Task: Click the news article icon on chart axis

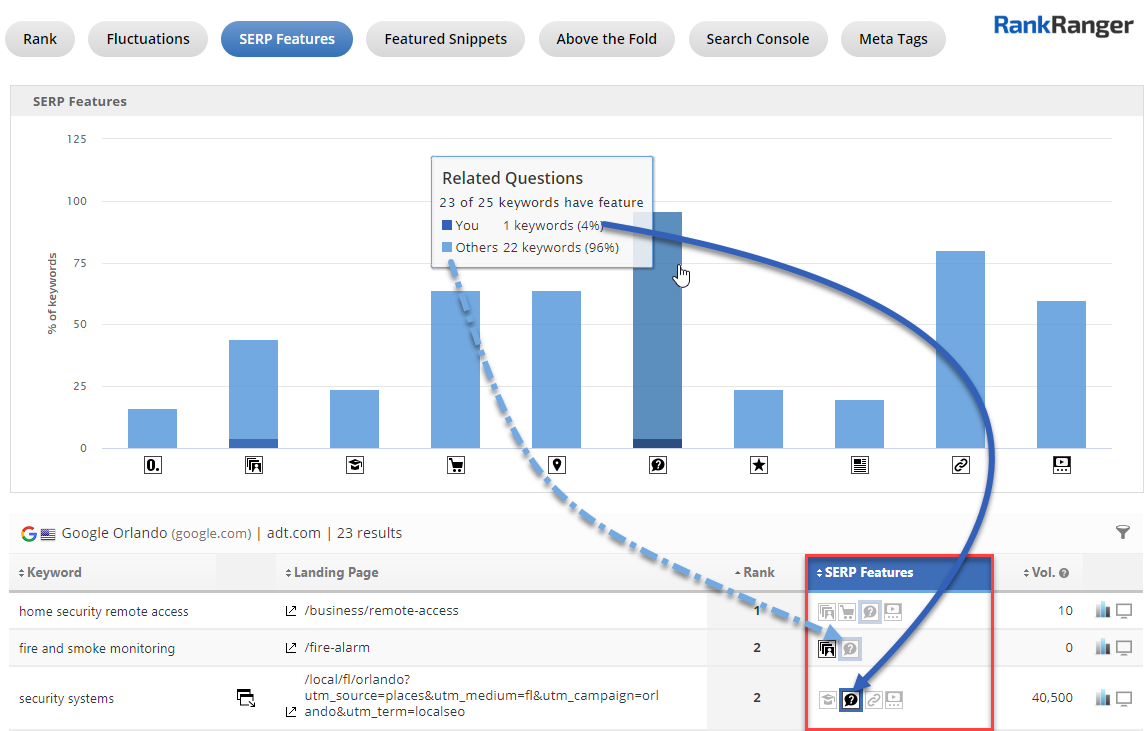Action: click(859, 465)
